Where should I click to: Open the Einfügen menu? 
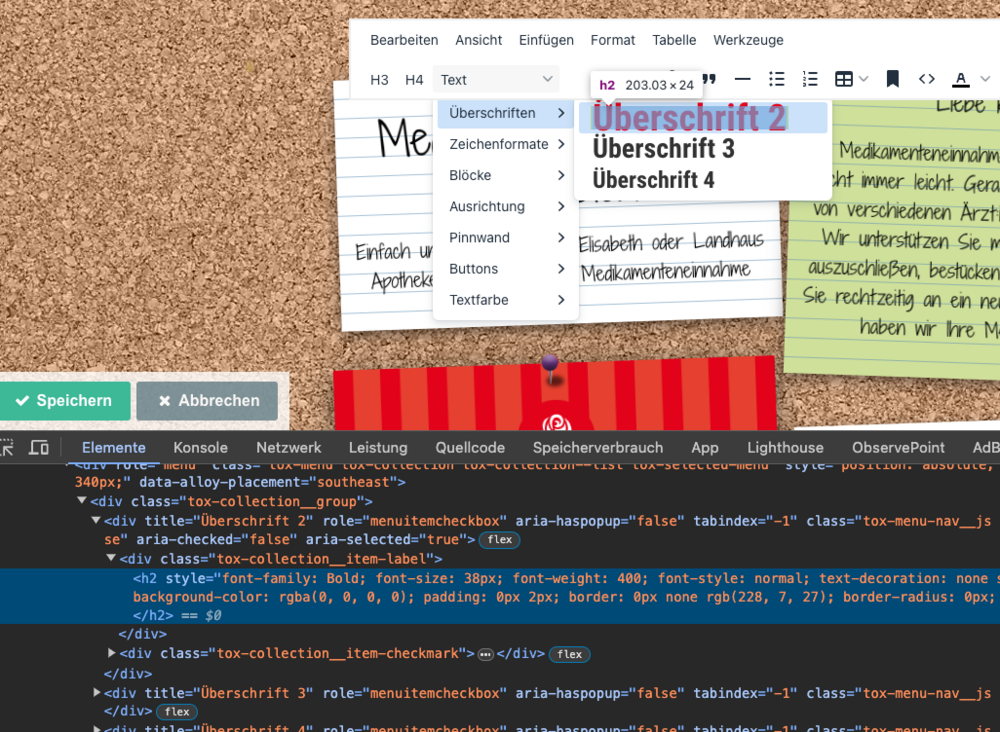coord(546,40)
